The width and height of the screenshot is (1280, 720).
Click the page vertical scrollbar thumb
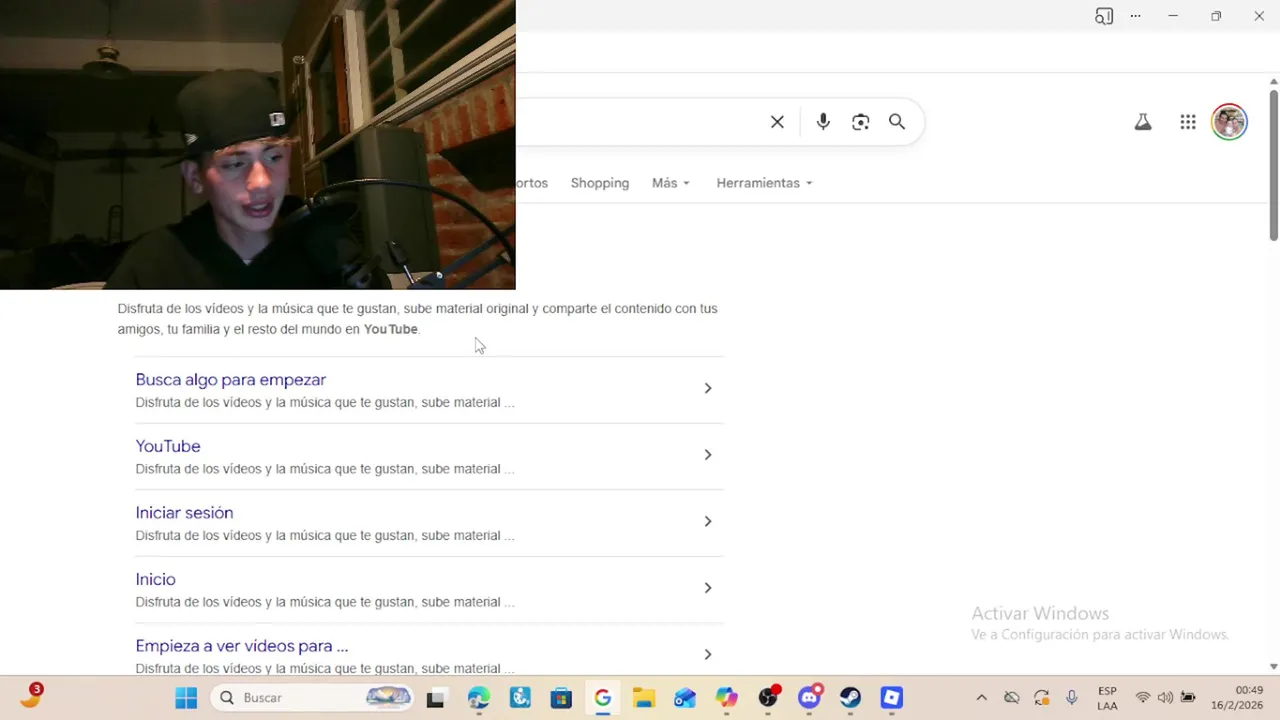1273,165
